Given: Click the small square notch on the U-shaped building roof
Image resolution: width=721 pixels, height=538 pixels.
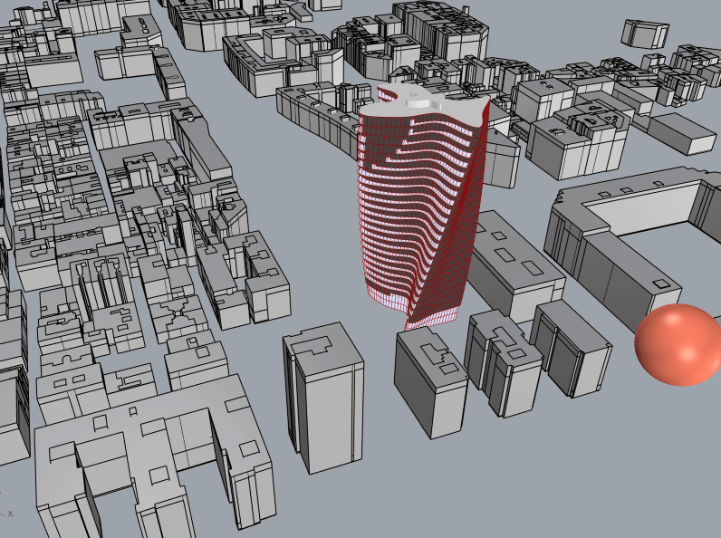Looking at the screenshot, I should tap(661, 285).
